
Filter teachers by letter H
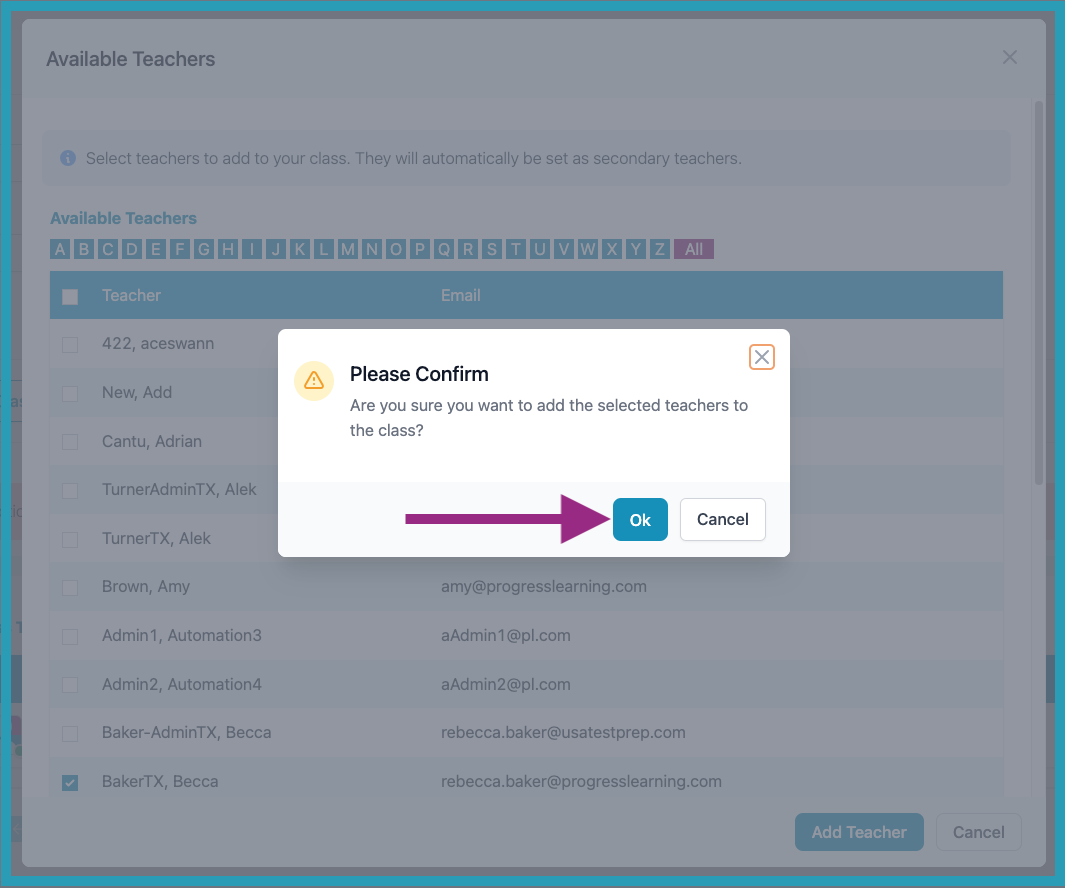click(228, 249)
